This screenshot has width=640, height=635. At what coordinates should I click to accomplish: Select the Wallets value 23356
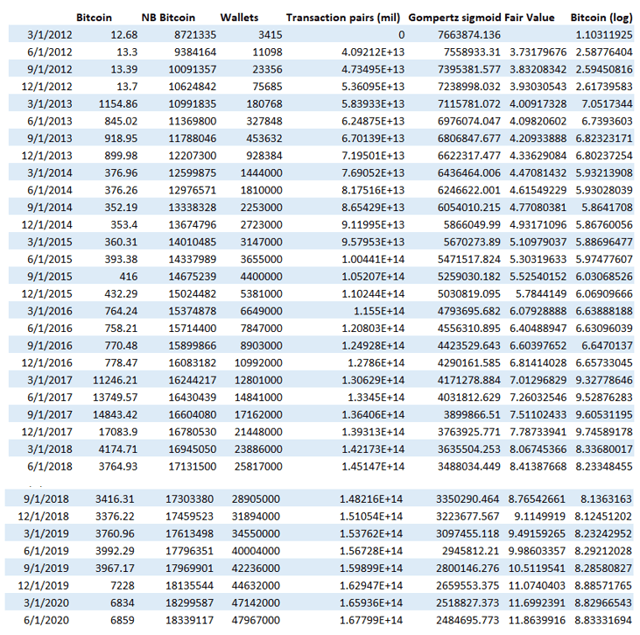[x=267, y=69]
